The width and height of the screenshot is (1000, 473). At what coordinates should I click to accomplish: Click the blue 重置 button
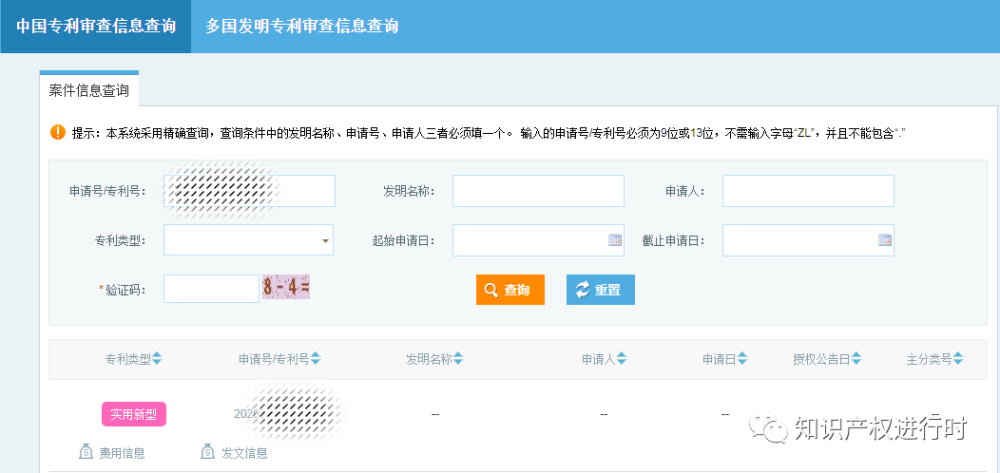(601, 290)
